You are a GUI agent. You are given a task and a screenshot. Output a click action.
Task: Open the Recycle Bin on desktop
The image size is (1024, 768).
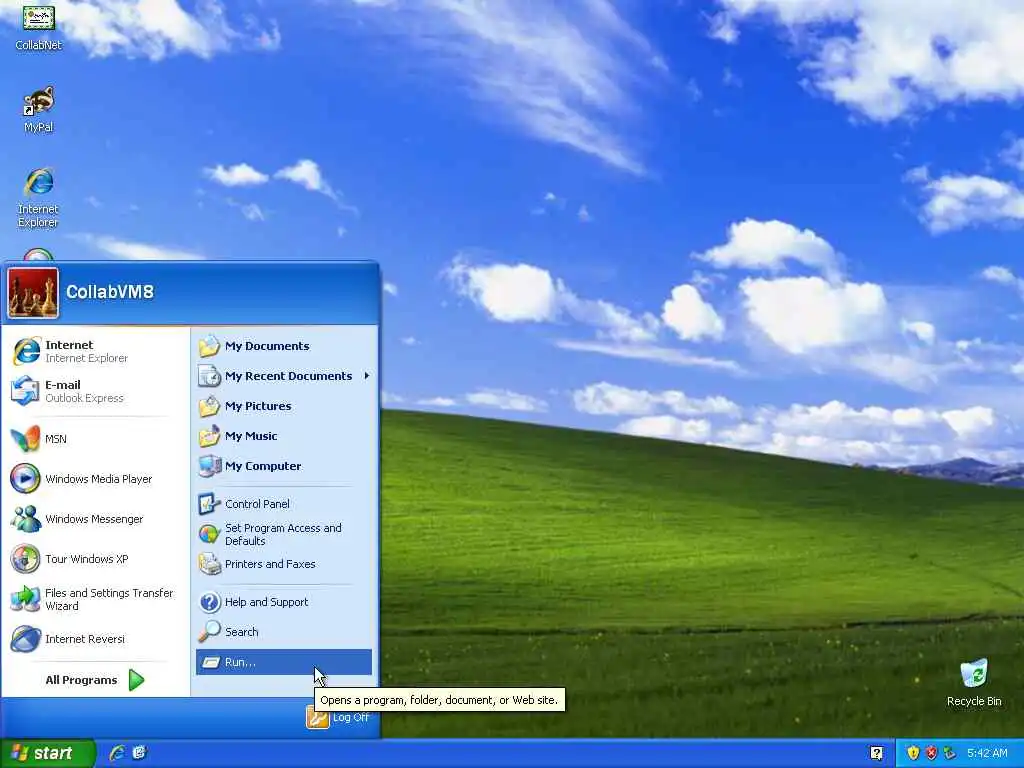click(974, 682)
